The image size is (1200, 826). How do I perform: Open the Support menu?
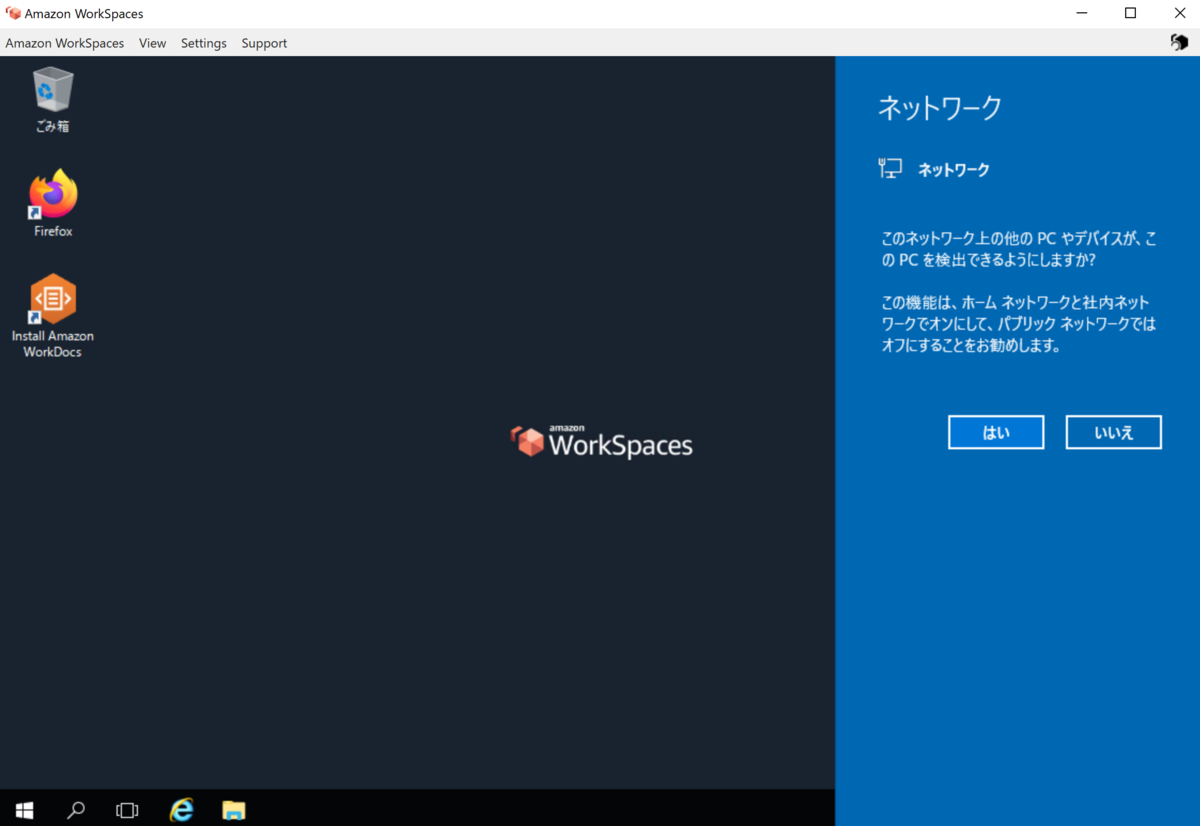pos(263,43)
